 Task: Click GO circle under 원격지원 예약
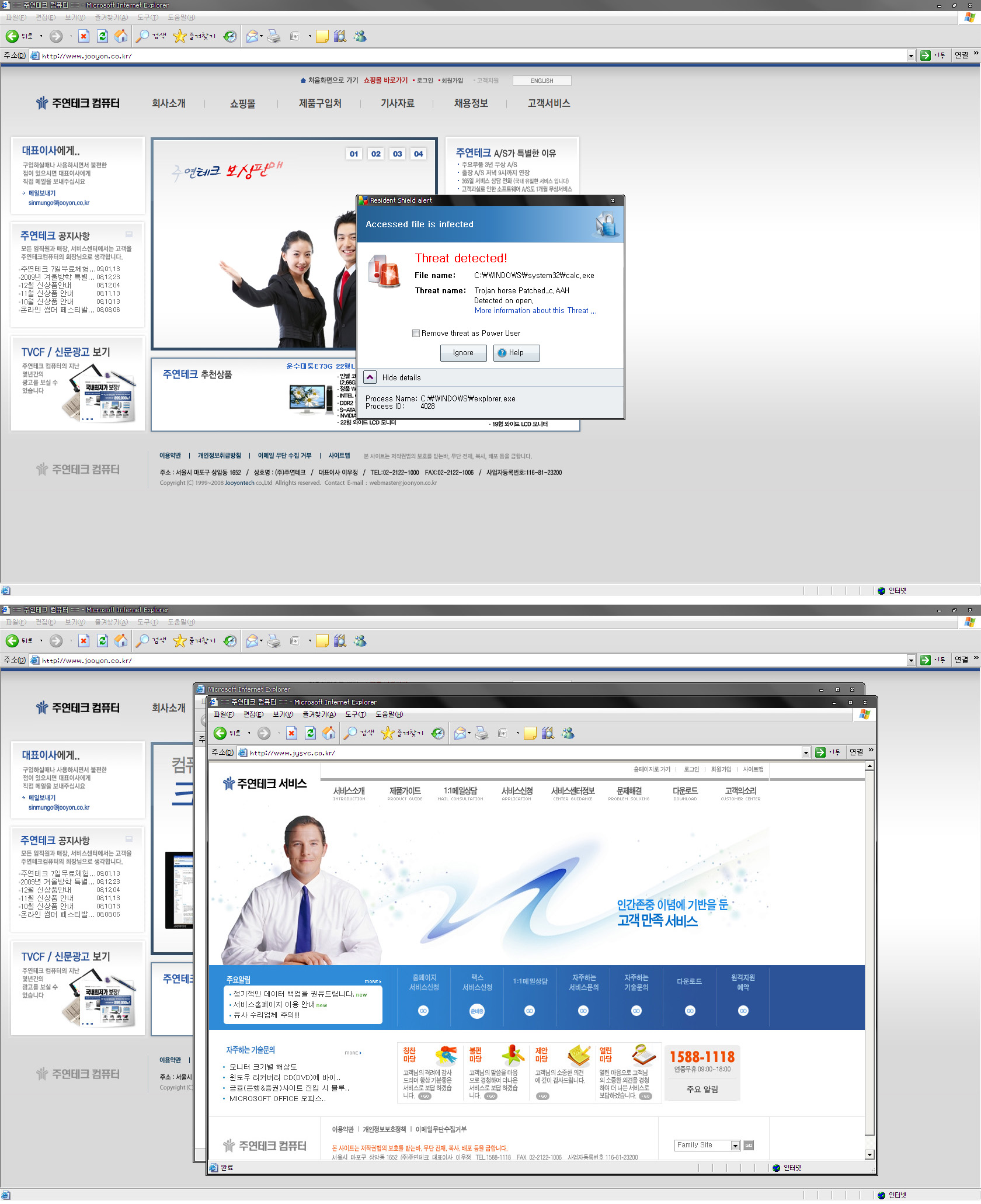click(743, 1011)
